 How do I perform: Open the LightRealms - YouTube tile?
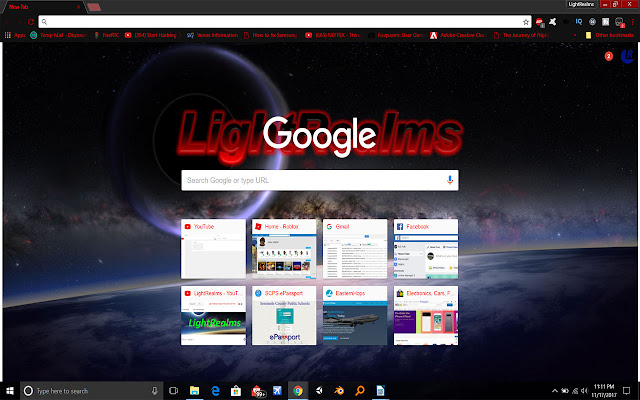[x=213, y=316]
